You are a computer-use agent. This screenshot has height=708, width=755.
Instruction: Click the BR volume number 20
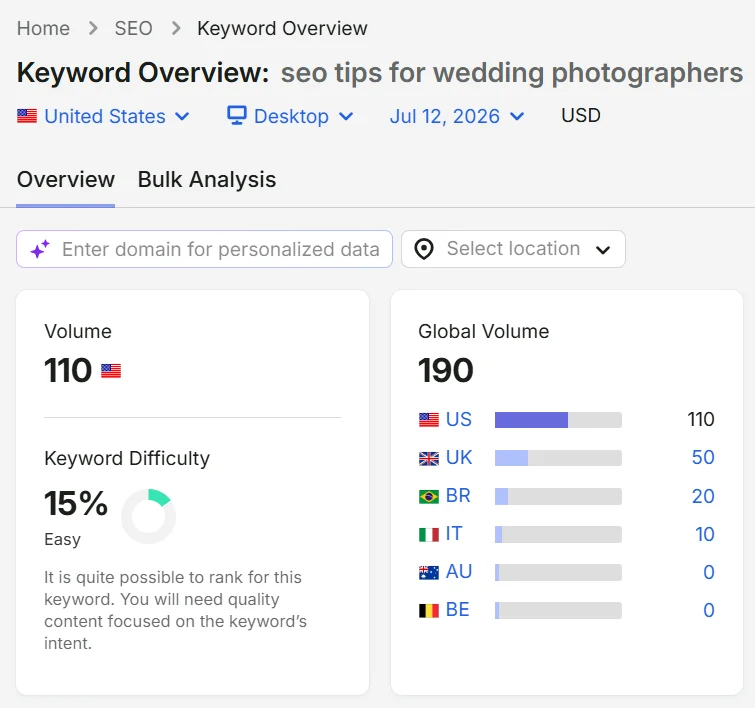tap(703, 496)
